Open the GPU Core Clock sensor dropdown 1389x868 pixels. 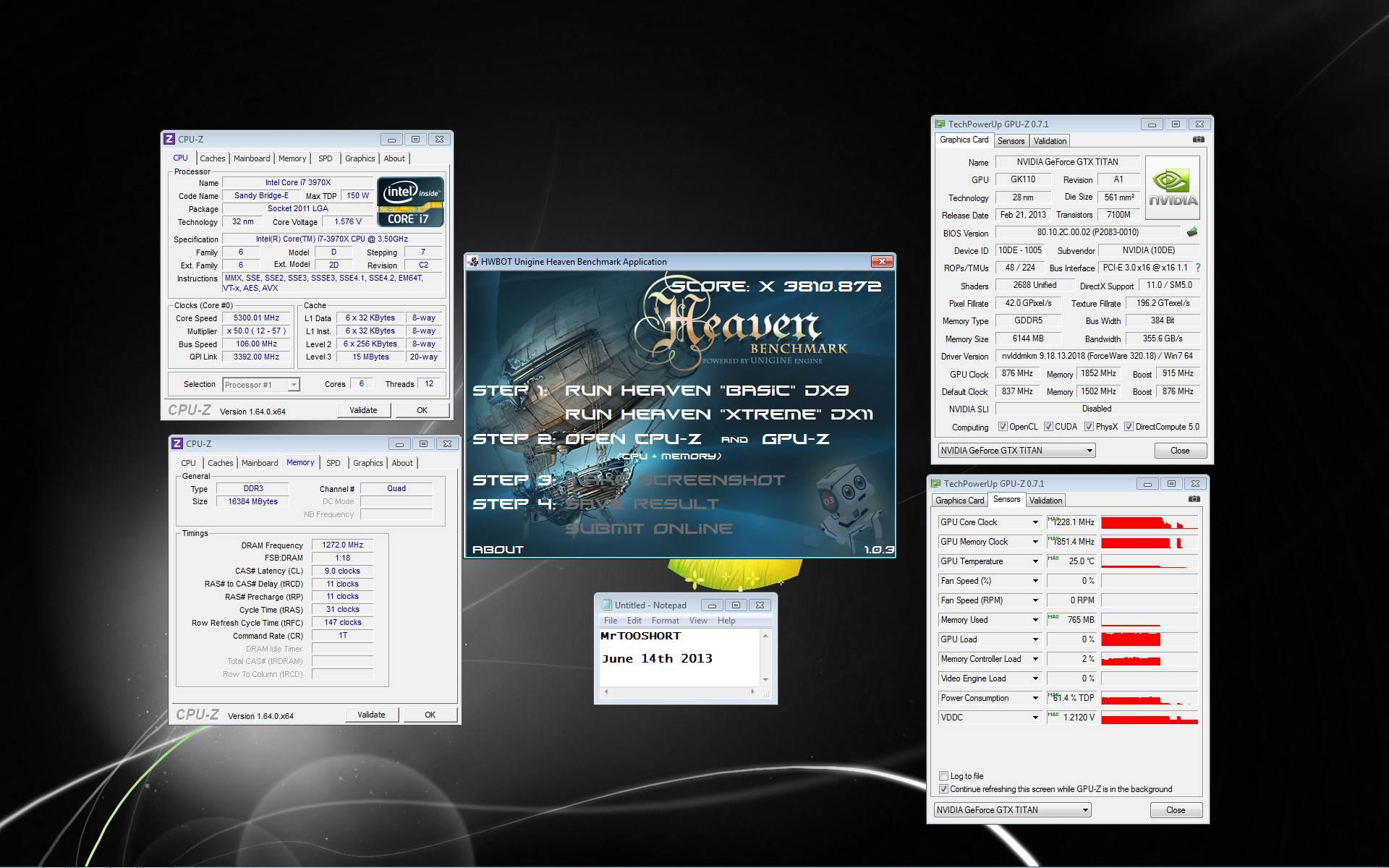(1035, 522)
